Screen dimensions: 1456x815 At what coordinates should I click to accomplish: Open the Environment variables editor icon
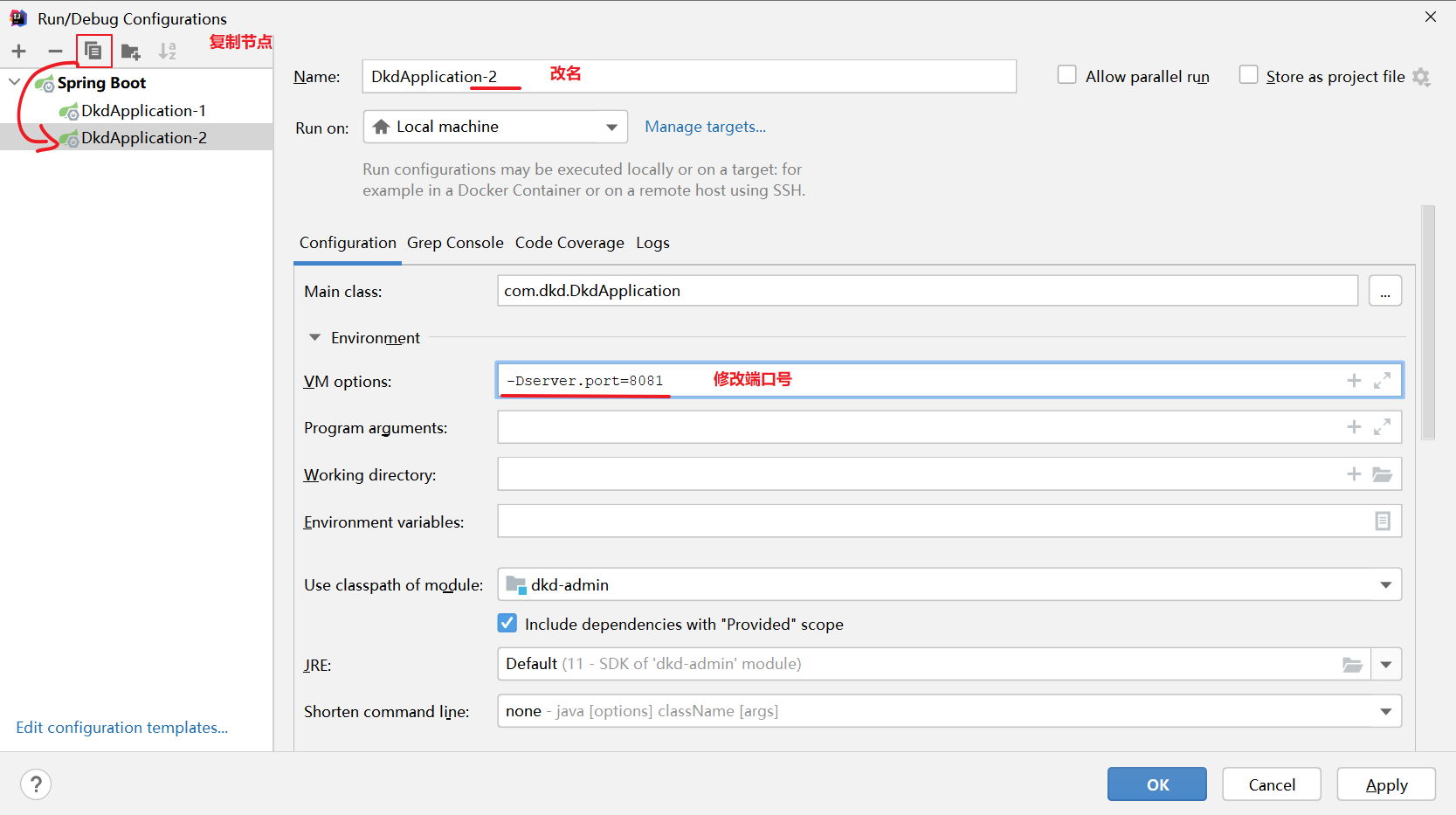(x=1383, y=521)
